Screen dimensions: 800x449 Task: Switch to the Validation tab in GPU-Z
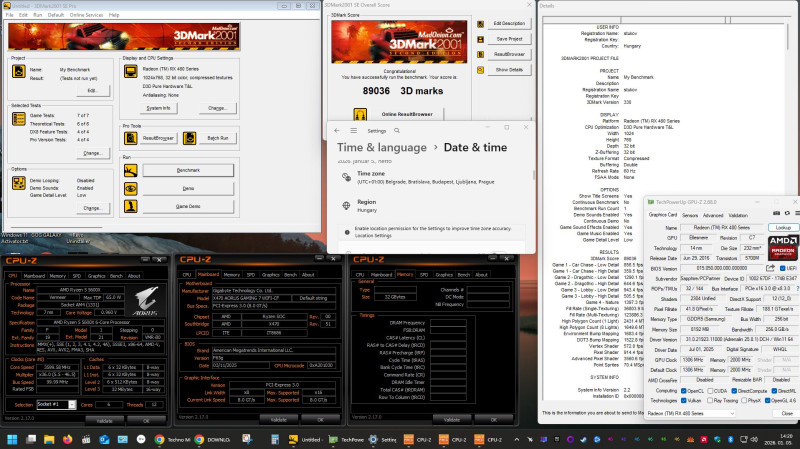pyautogui.click(x=738, y=215)
